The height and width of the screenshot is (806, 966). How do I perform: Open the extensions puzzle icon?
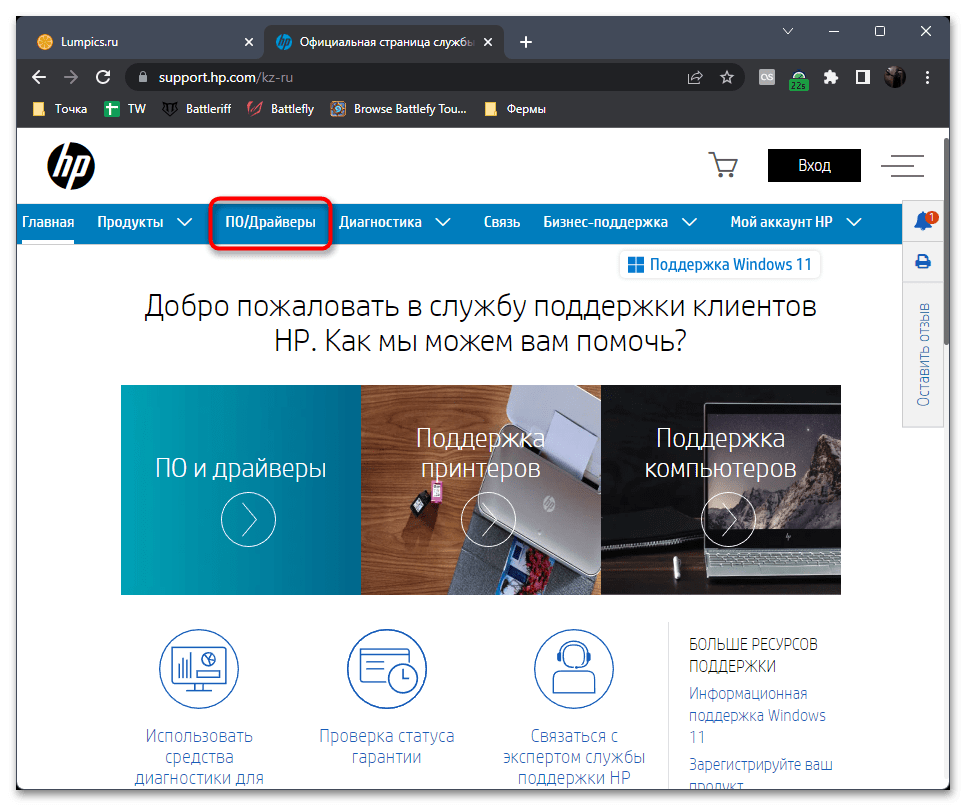point(830,77)
